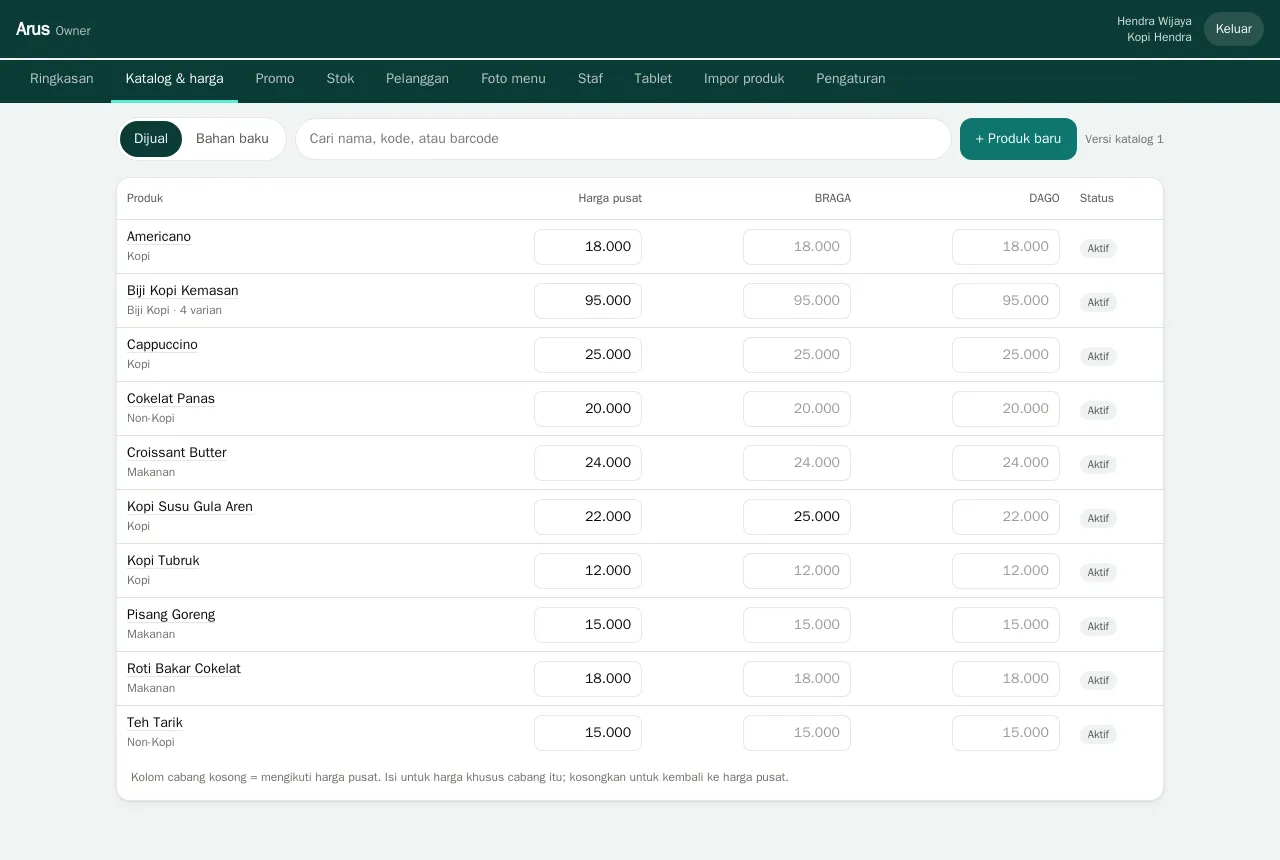The image size is (1280, 860).
Task: Click the BRAGA column header
Action: [x=833, y=198]
